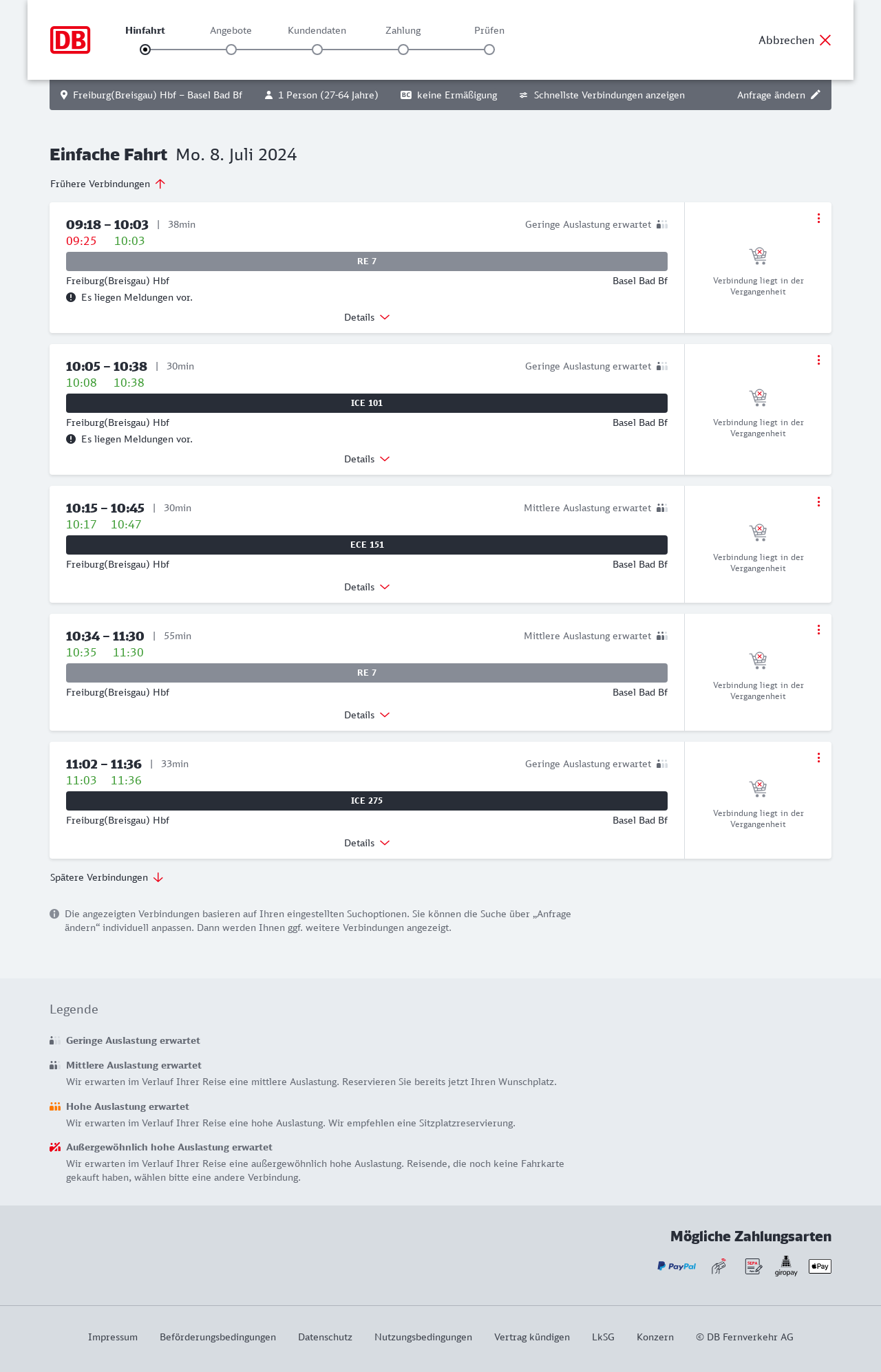Click the Apple Pay icon in footer
This screenshot has height=1372, width=881.
820,1266
